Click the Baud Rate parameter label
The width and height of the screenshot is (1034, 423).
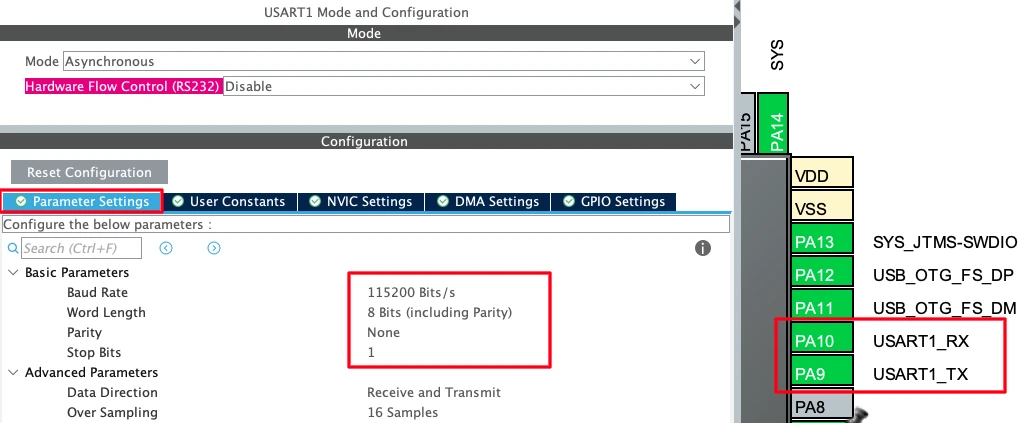coord(98,292)
